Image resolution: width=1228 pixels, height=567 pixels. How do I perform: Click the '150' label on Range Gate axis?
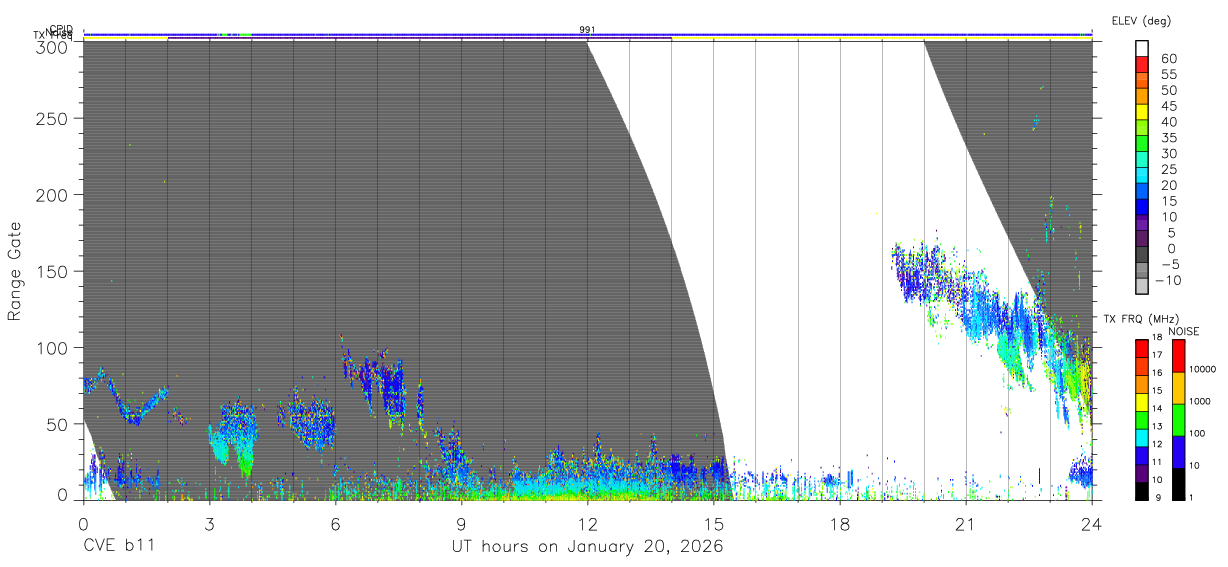pos(53,271)
